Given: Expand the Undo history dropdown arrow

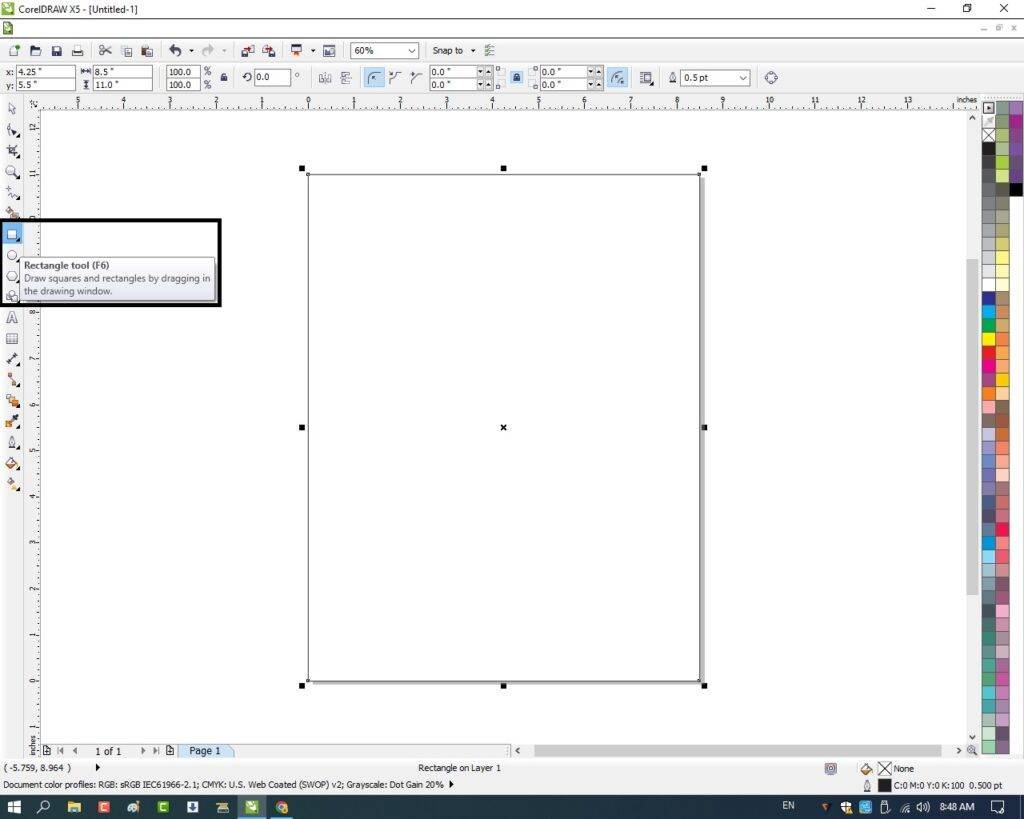Looking at the screenshot, I should pyautogui.click(x=191, y=50).
